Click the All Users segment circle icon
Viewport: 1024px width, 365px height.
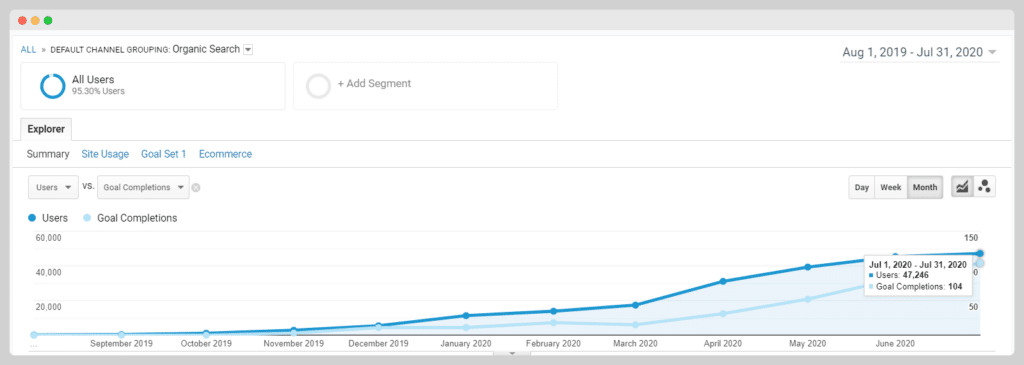[x=52, y=86]
